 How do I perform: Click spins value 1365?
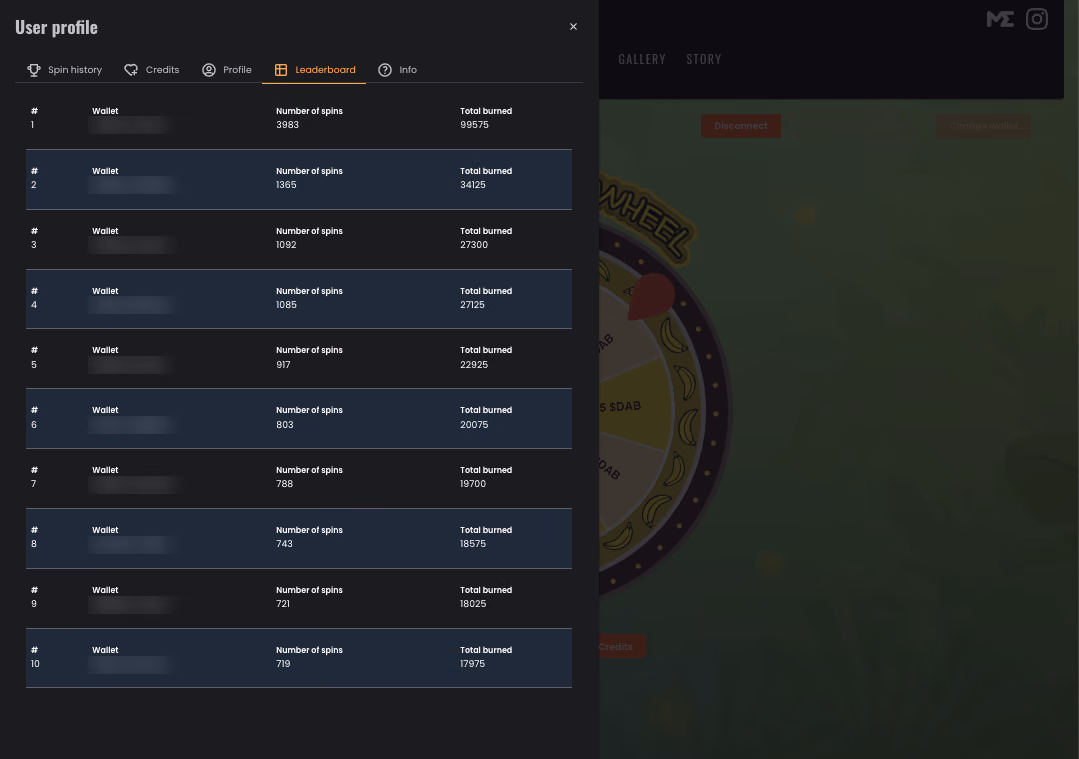coord(286,184)
